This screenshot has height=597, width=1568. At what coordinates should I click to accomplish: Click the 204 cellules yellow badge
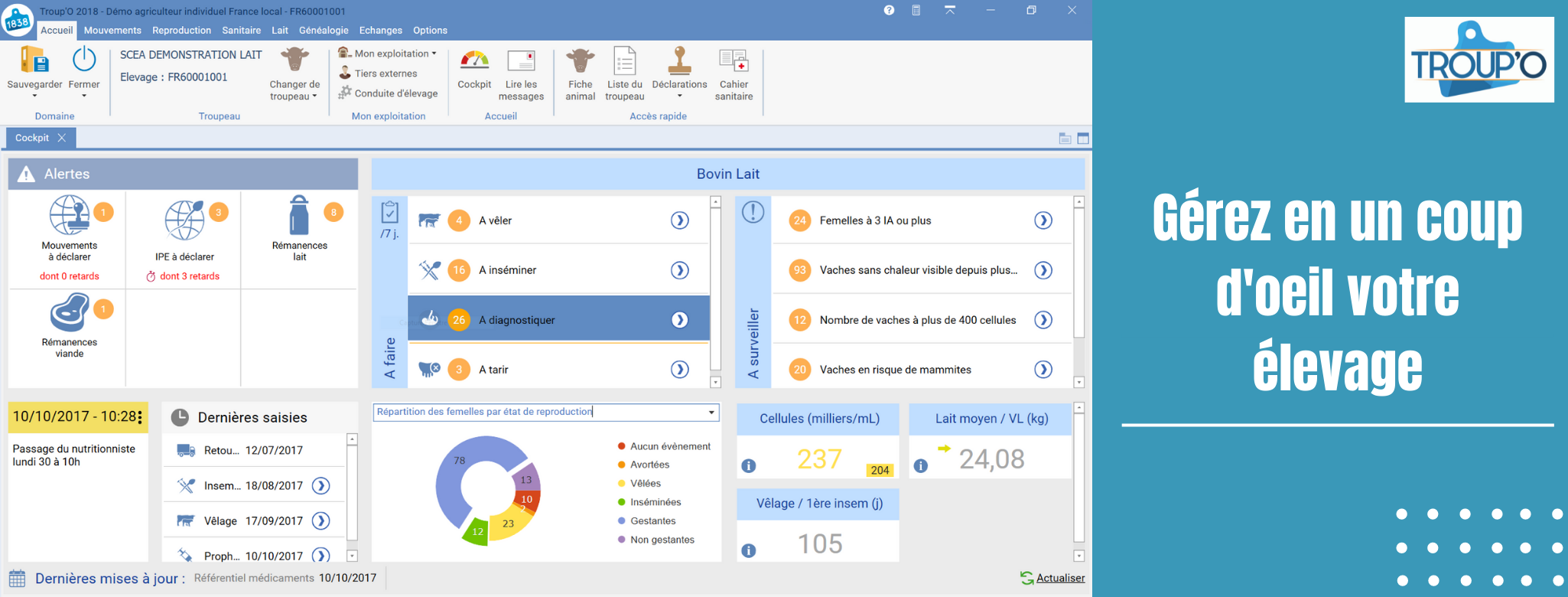click(880, 470)
